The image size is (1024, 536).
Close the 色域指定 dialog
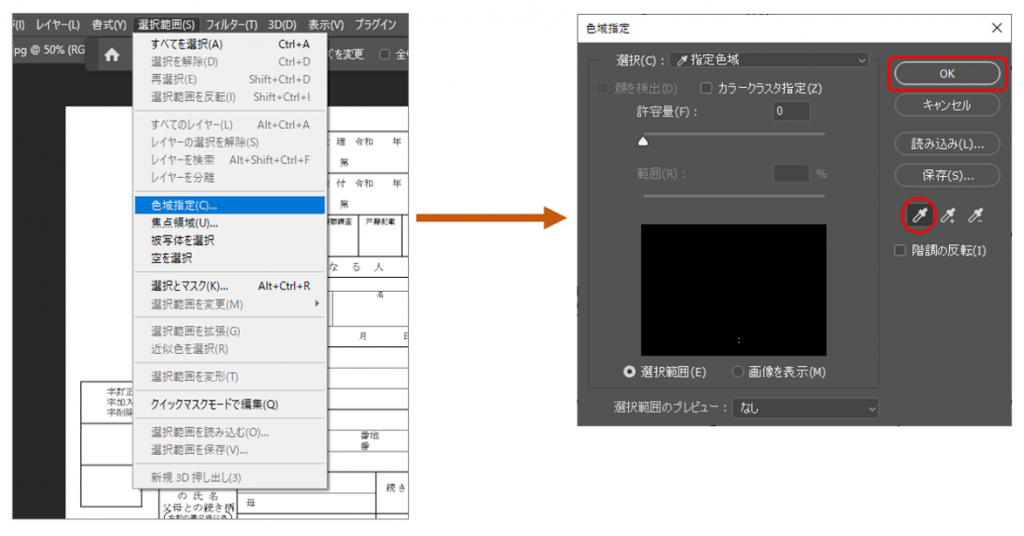[x=997, y=28]
